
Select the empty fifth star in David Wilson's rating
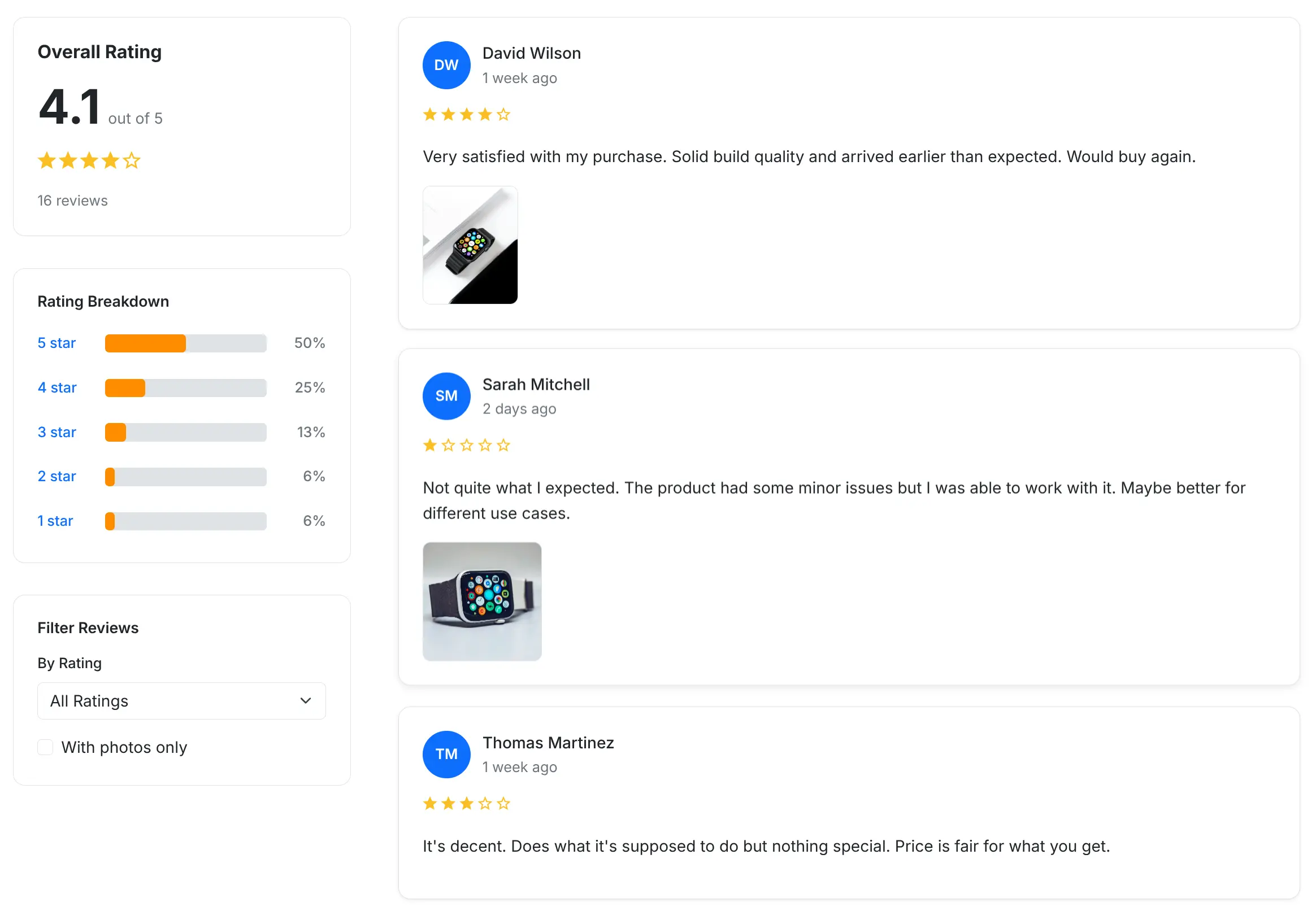click(x=503, y=114)
